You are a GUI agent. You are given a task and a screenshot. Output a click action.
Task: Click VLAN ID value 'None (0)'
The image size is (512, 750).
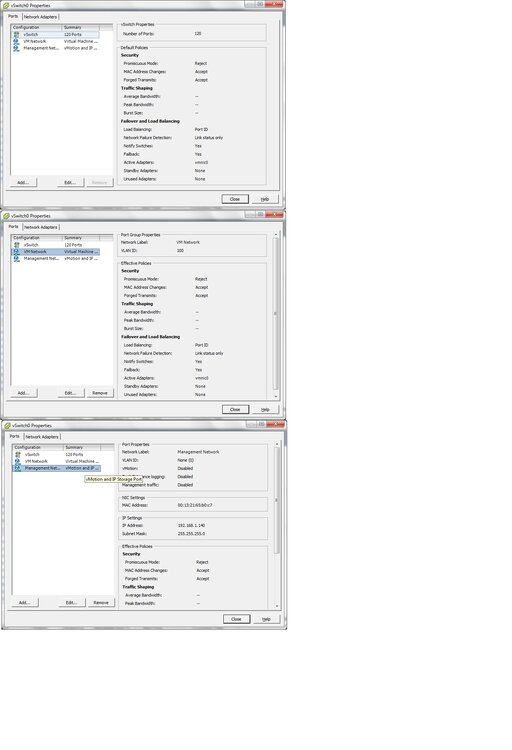coord(186,460)
